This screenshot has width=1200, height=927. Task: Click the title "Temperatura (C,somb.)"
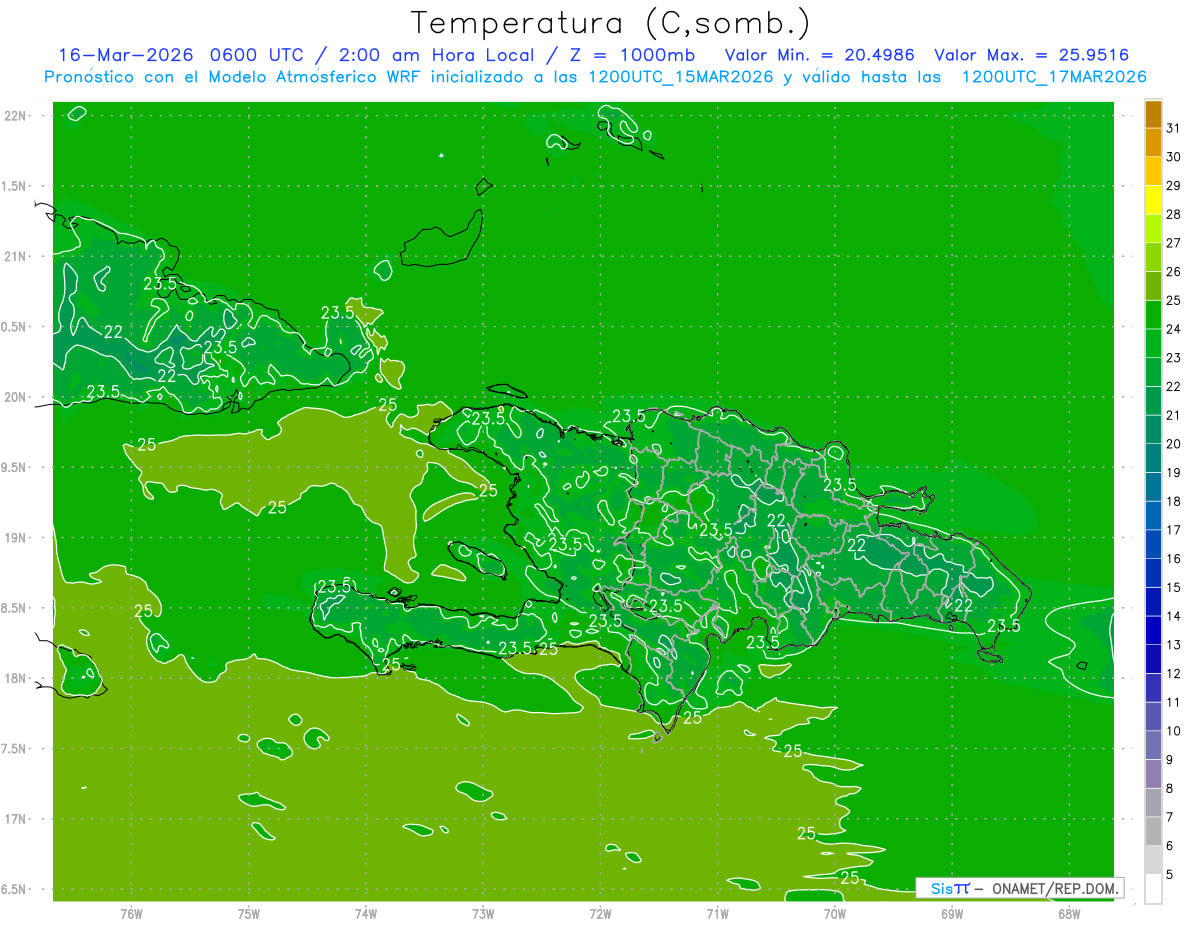610,23
